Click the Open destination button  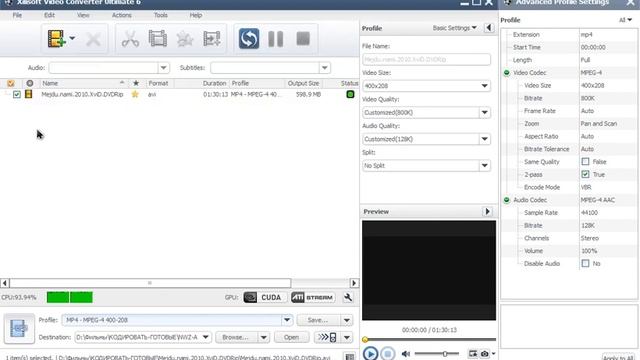click(x=291, y=337)
